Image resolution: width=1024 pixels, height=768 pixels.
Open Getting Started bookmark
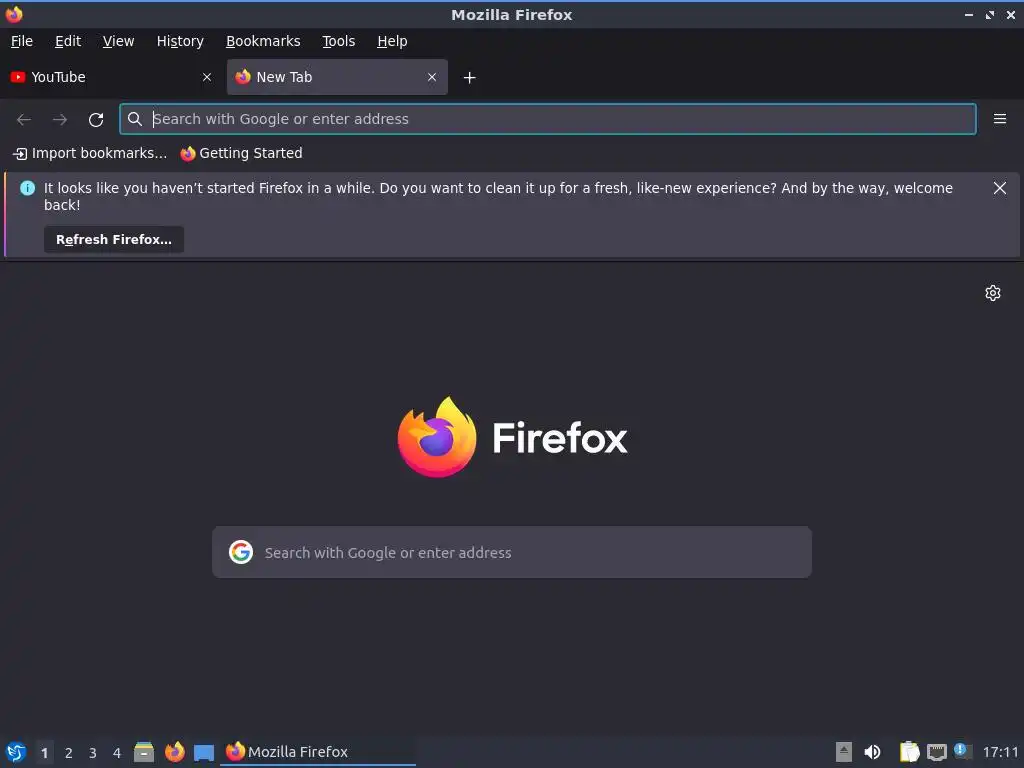point(241,153)
